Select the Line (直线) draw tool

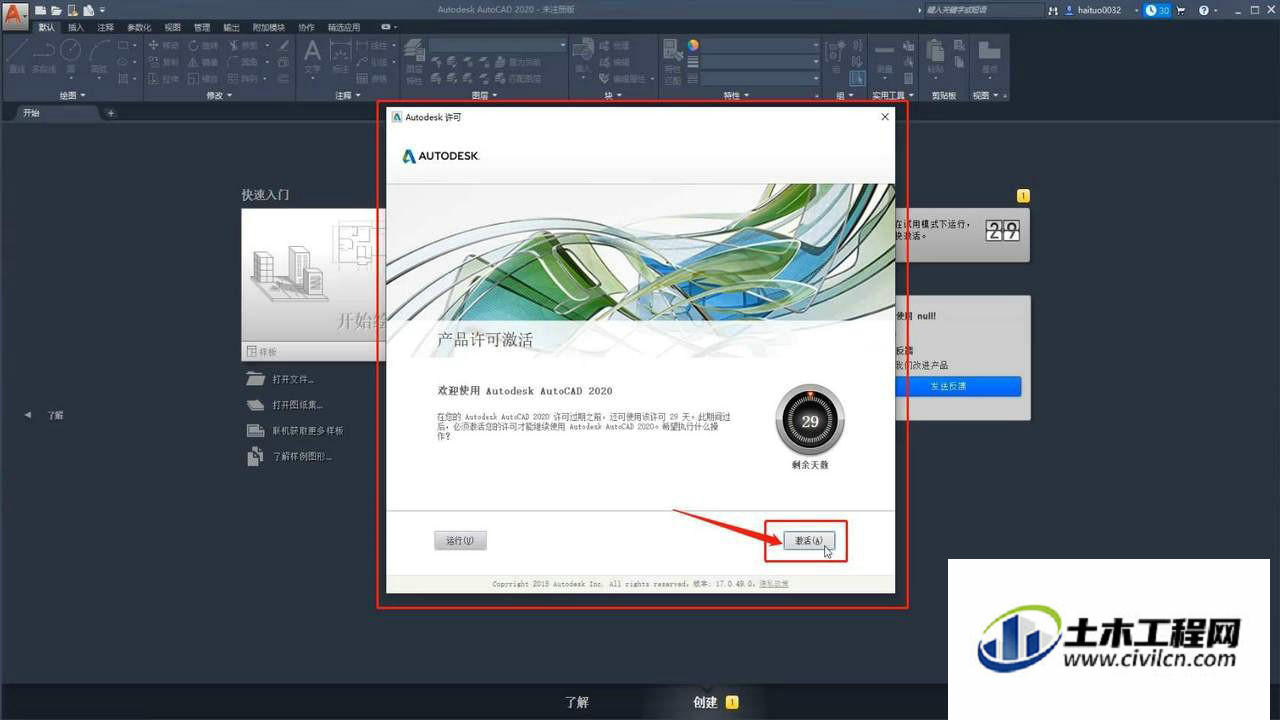16,56
